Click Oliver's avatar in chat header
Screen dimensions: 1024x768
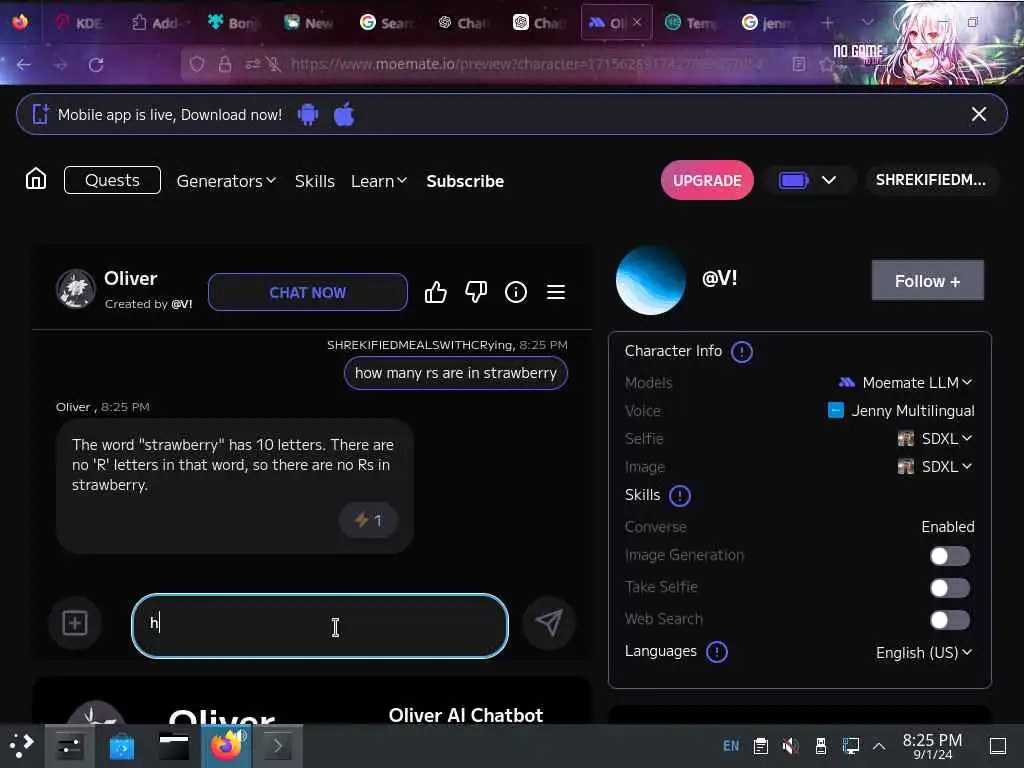pyautogui.click(x=76, y=289)
